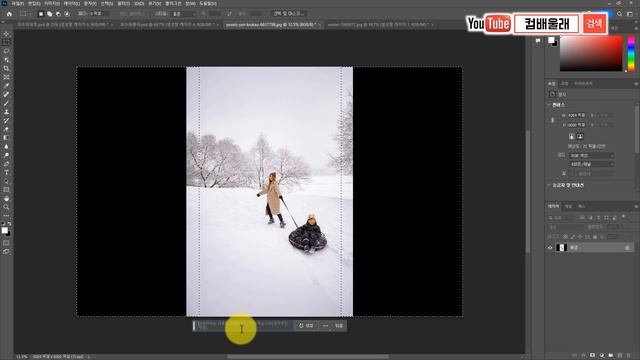Open the selection Style dropdown in options bar

point(184,14)
